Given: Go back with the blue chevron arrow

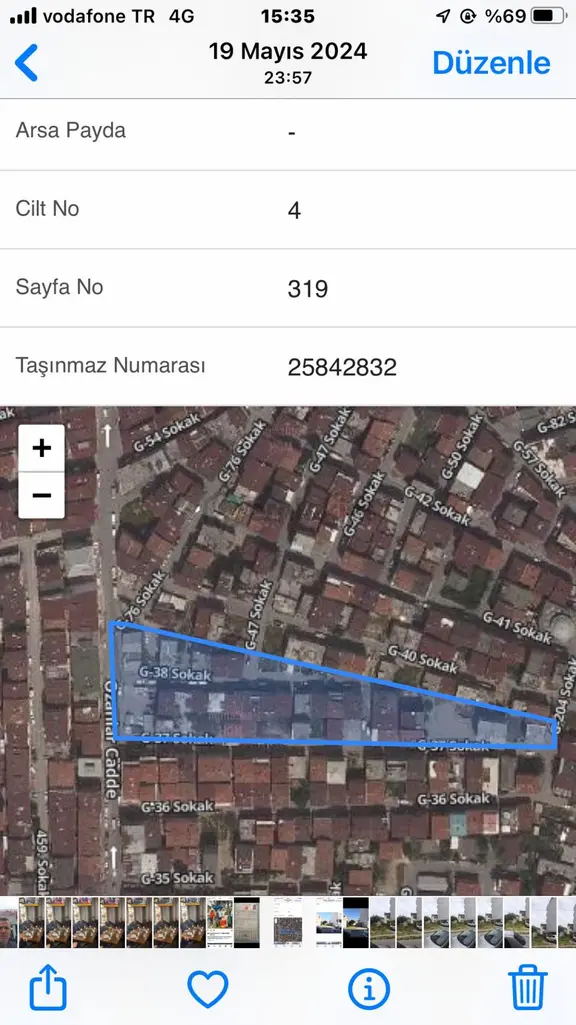Looking at the screenshot, I should pyautogui.click(x=26, y=63).
